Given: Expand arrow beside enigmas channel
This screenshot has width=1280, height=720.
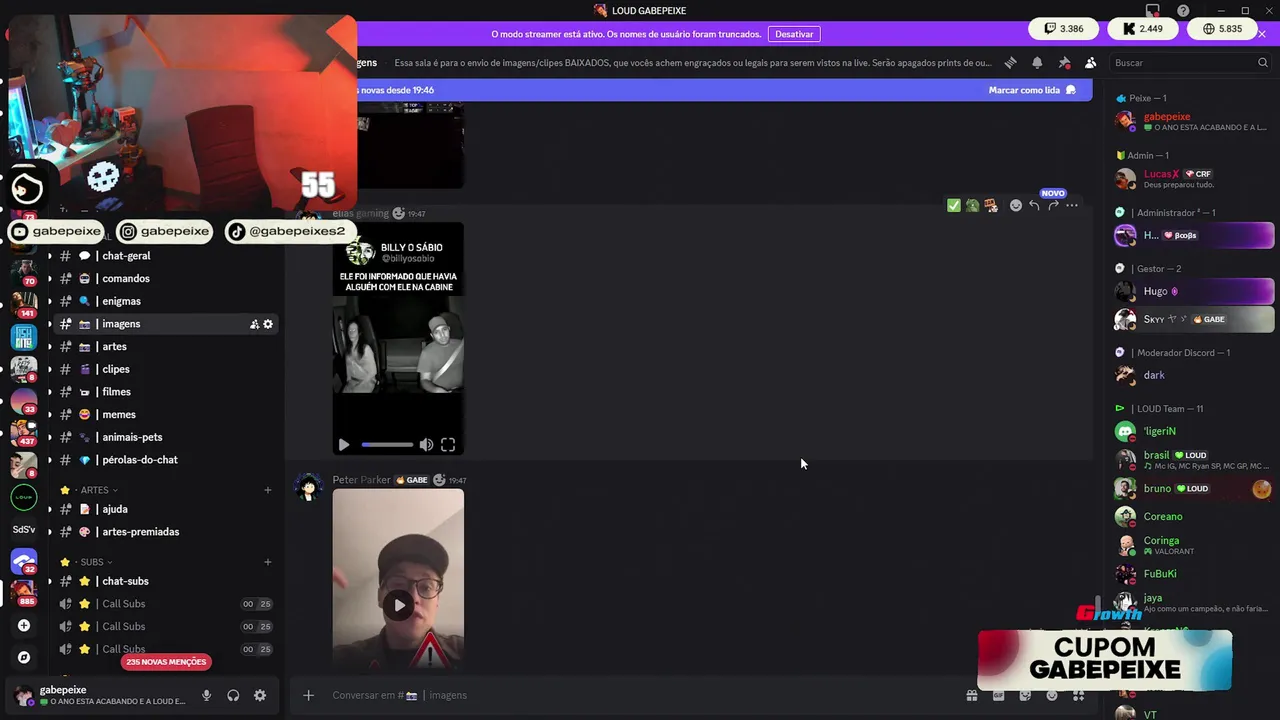Looking at the screenshot, I should coord(49,301).
